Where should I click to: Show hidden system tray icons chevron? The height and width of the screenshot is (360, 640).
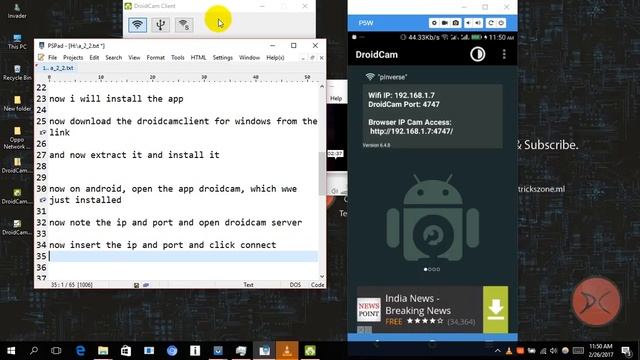click(x=498, y=351)
